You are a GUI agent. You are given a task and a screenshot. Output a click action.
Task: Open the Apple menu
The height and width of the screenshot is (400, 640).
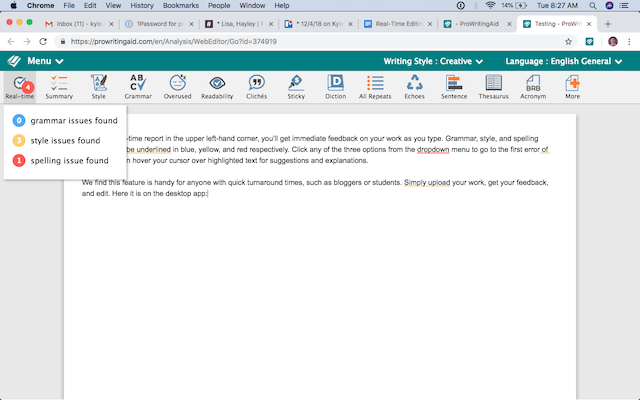[x=13, y=5]
